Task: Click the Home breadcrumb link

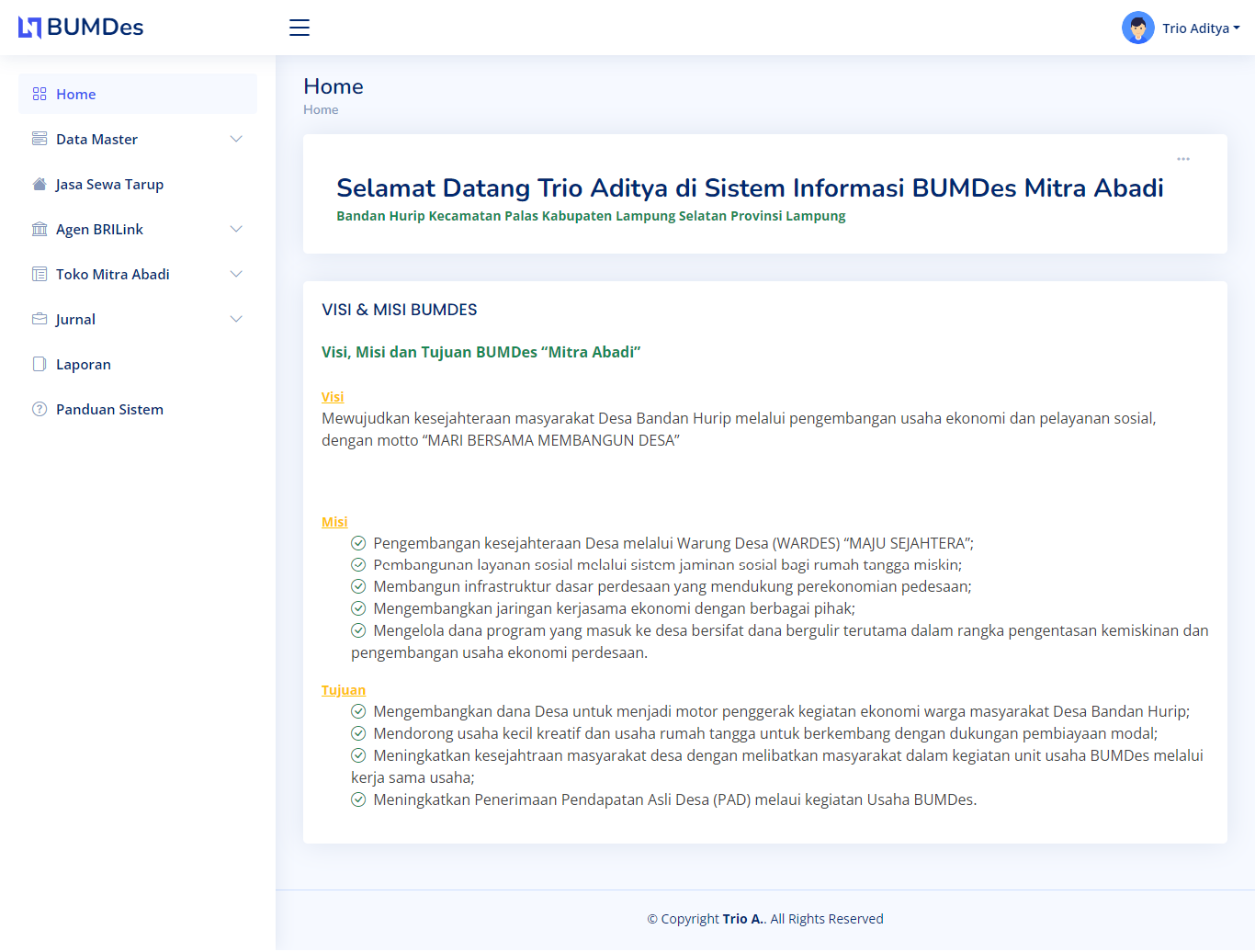Action: coord(321,109)
